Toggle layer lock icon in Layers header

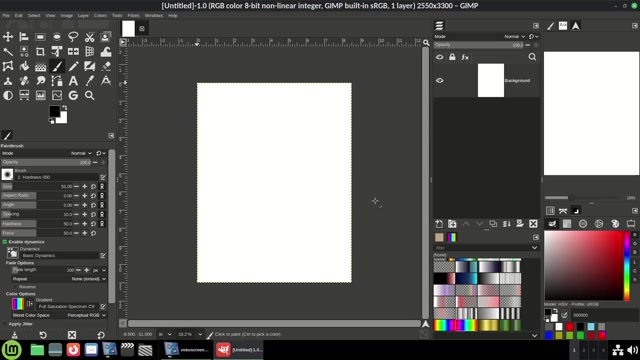point(452,57)
